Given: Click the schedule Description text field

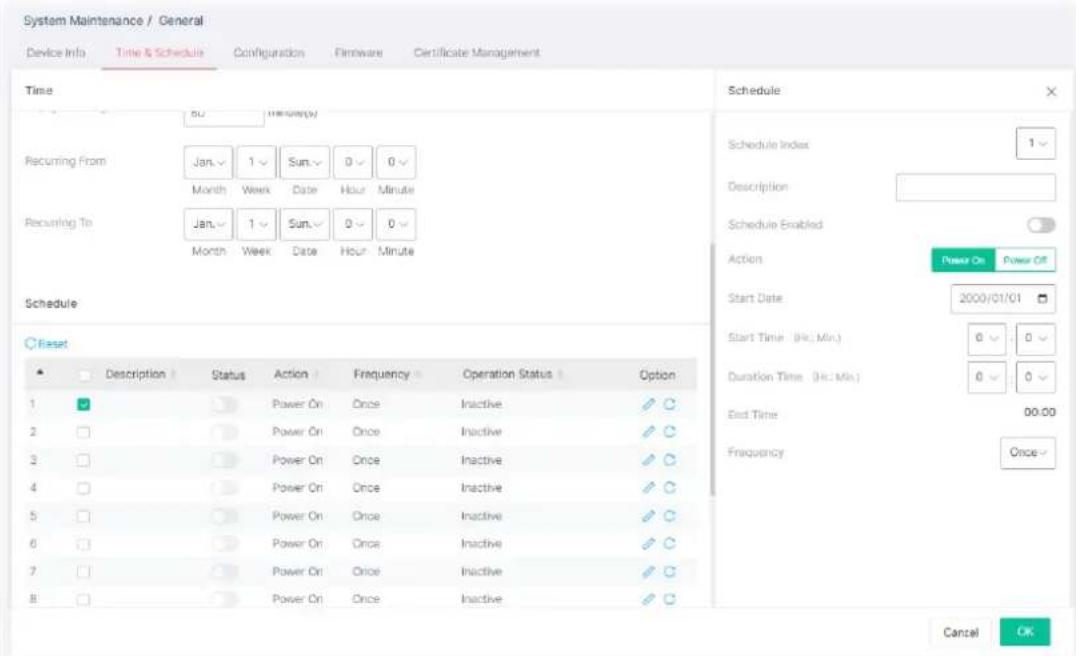Looking at the screenshot, I should point(975,187).
